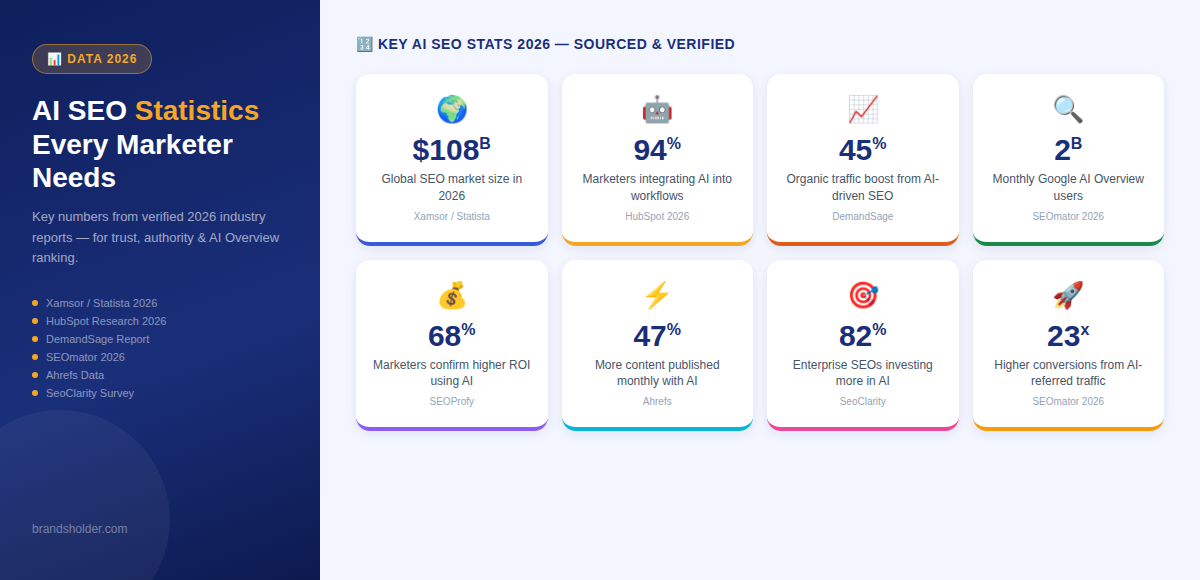This screenshot has height=580, width=1200.
Task: Click the DATA 2026 badge
Action: pos(92,59)
